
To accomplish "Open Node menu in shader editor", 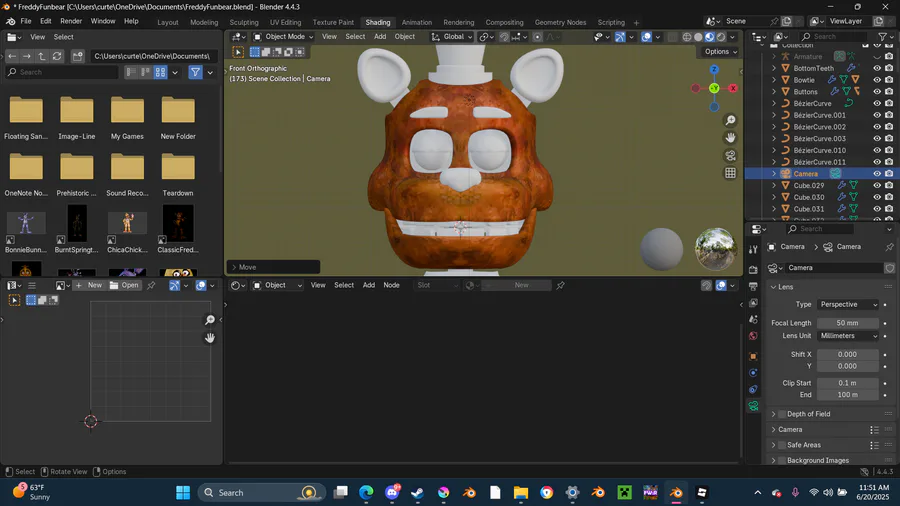I will pyautogui.click(x=391, y=285).
